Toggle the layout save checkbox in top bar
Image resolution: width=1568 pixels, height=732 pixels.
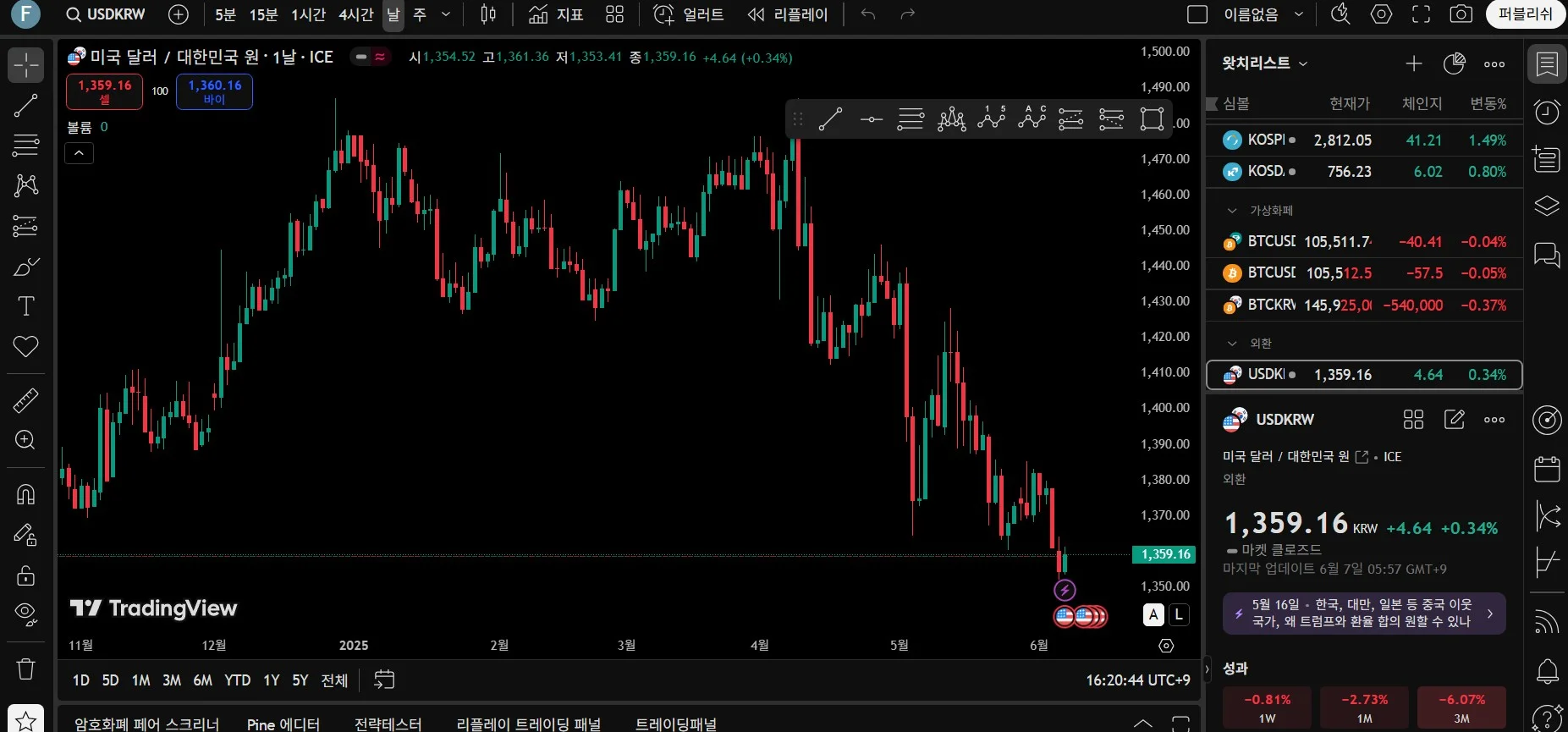click(1197, 14)
